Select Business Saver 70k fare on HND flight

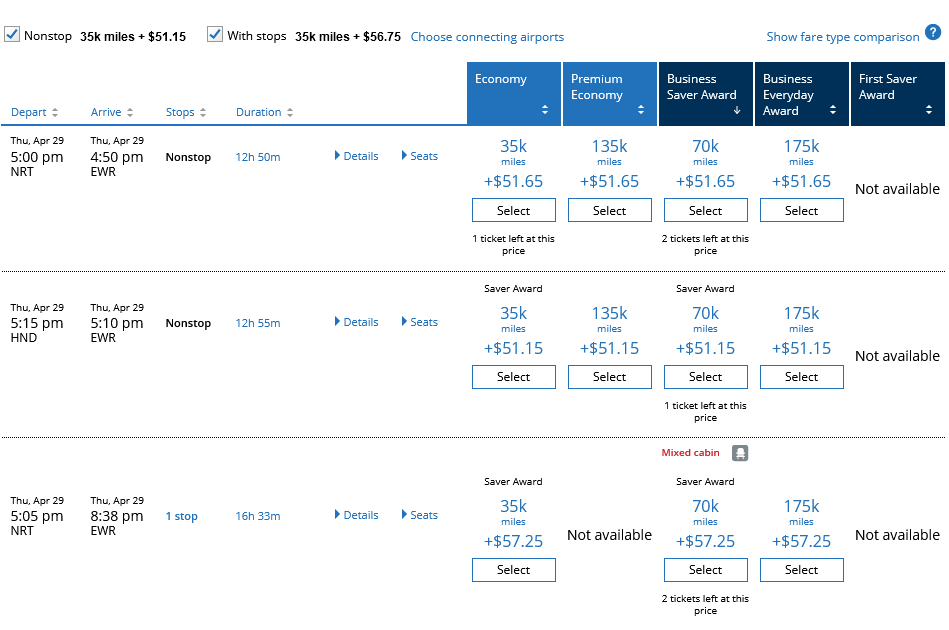[706, 376]
